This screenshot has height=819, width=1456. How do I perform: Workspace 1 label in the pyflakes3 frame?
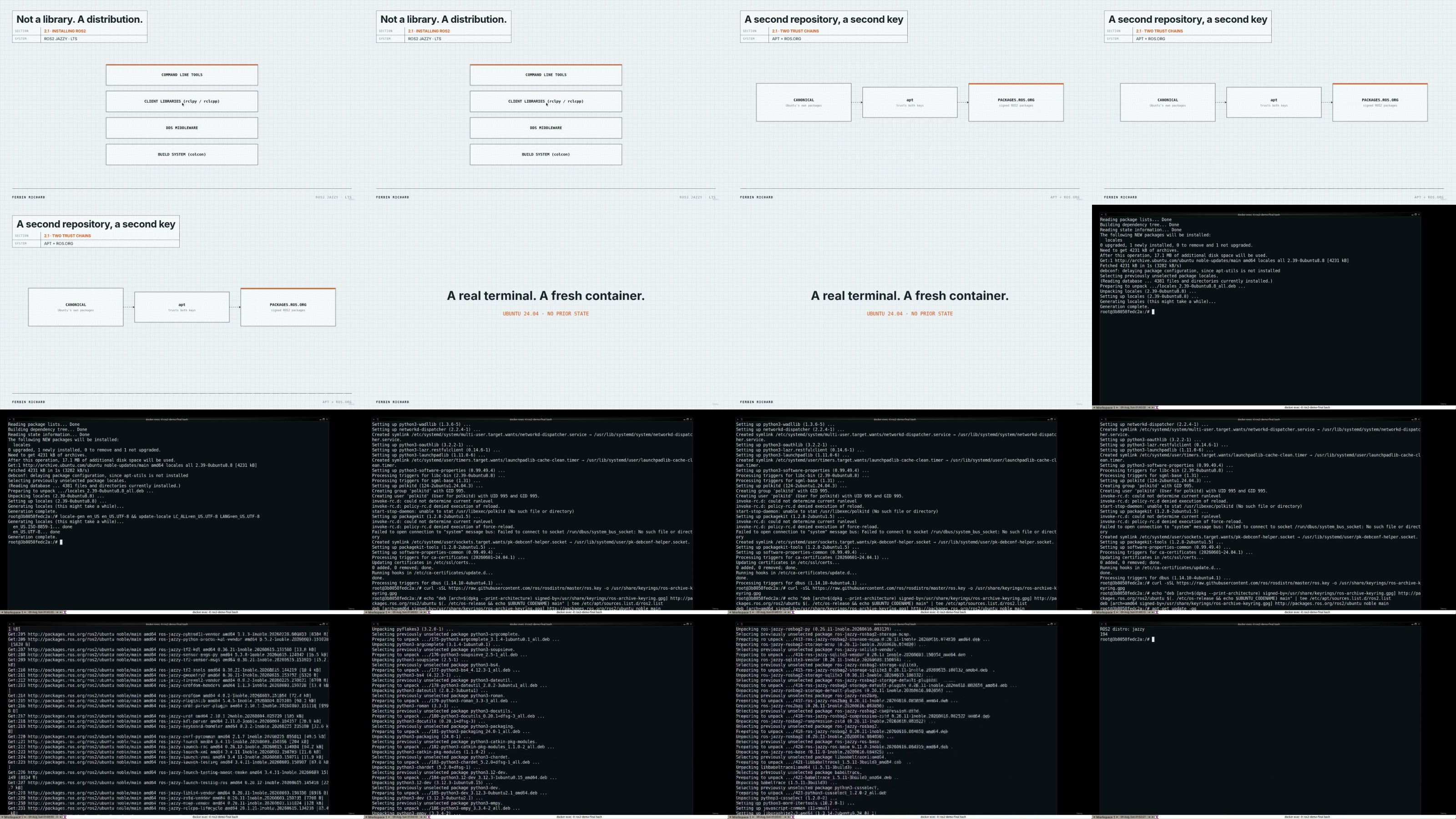[x=378, y=817]
